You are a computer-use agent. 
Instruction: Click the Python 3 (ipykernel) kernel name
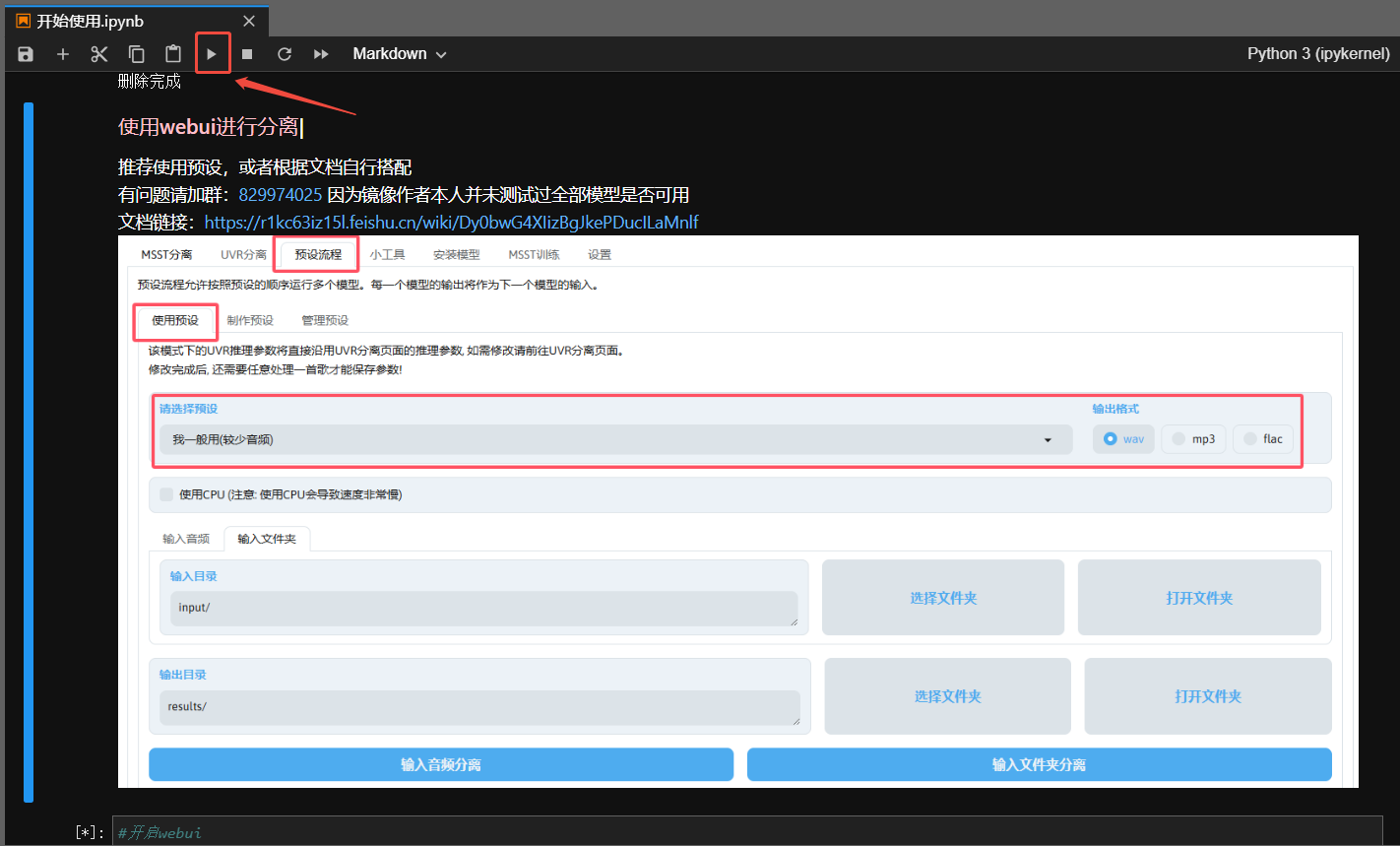tap(1318, 54)
